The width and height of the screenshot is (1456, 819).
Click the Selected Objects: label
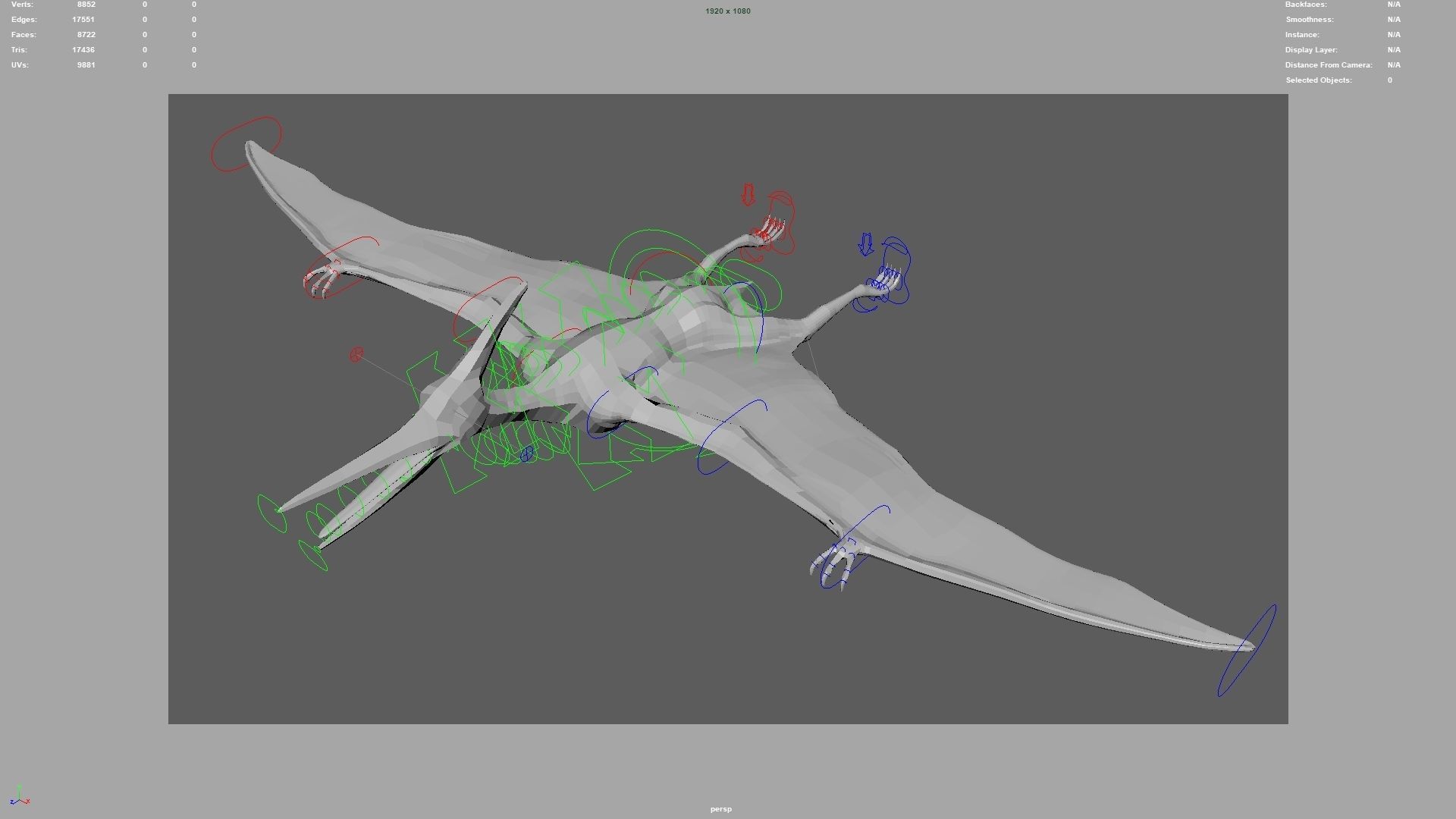pyautogui.click(x=1319, y=80)
